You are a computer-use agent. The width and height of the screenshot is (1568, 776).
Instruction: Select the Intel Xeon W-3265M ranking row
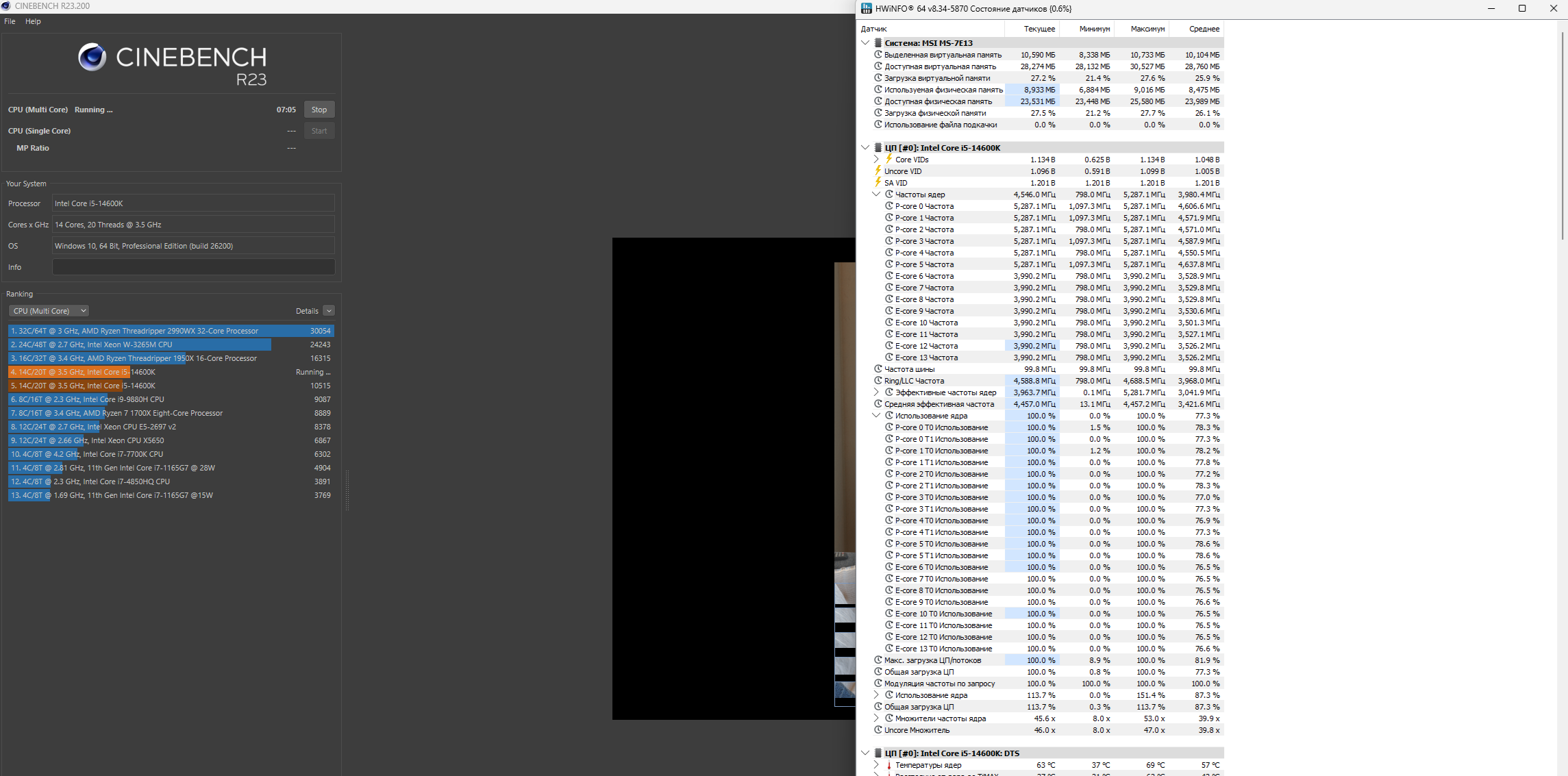(171, 345)
